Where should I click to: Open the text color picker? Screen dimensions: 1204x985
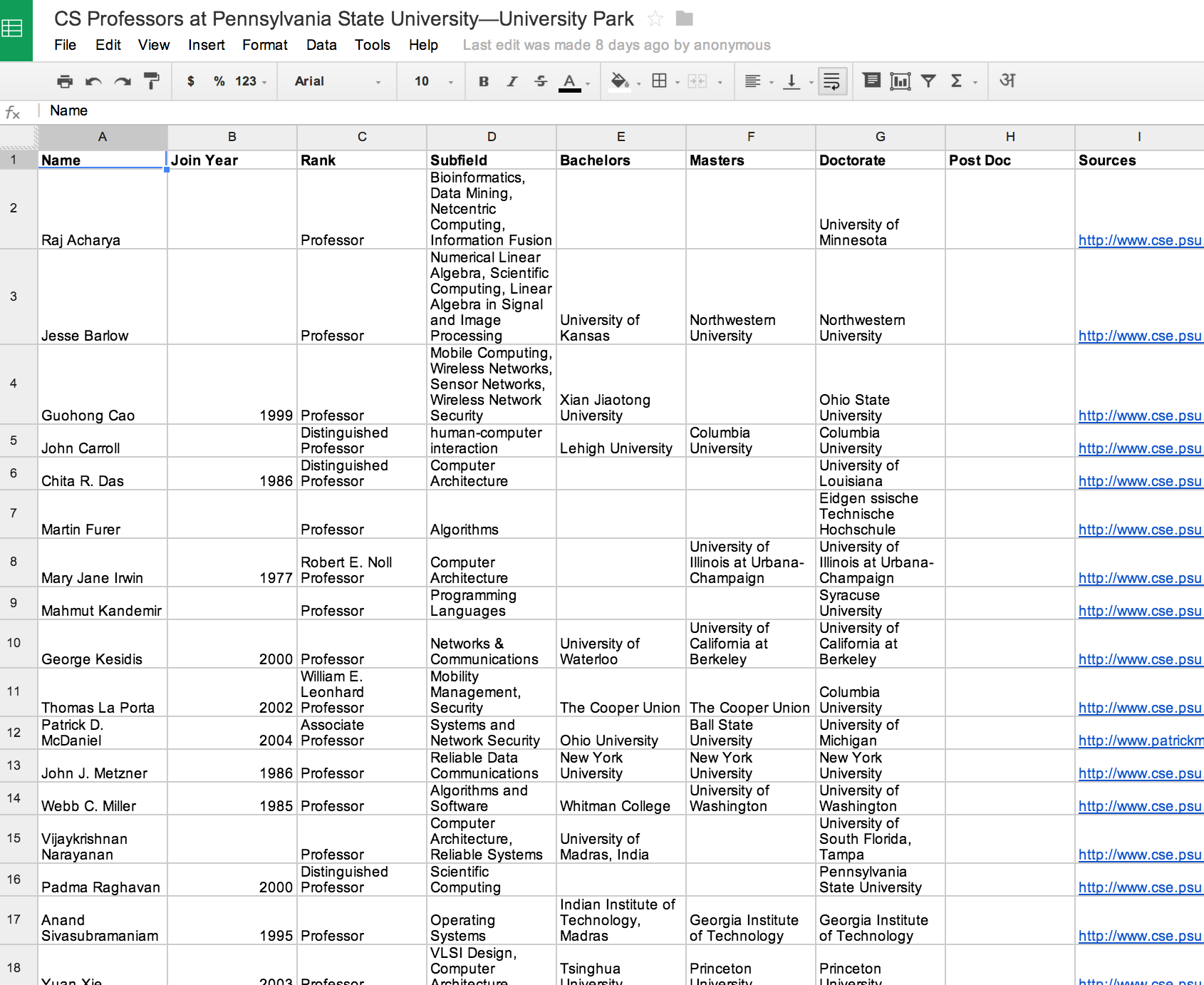pos(574,82)
